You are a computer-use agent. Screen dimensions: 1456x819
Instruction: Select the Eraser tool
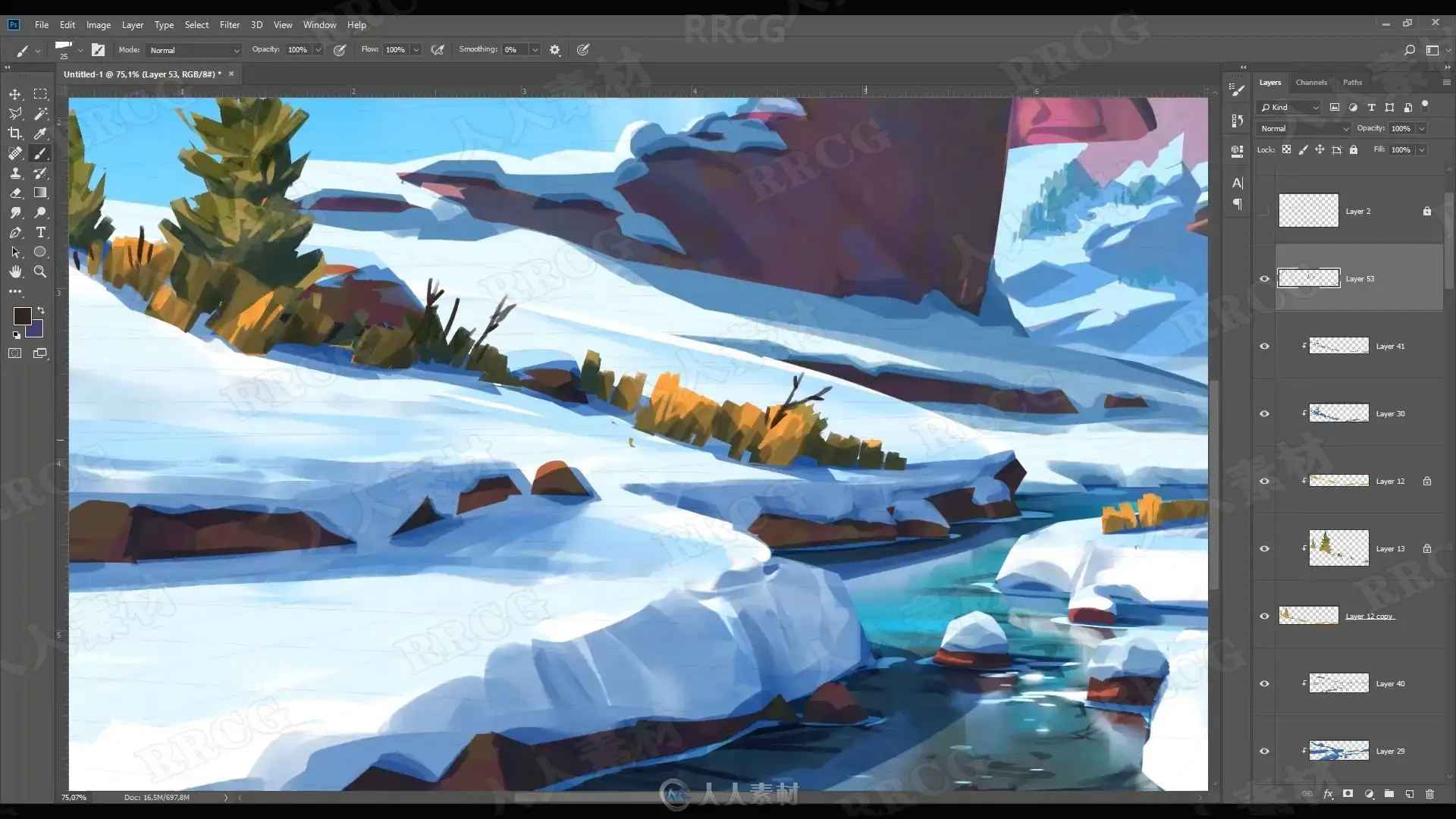click(x=15, y=193)
